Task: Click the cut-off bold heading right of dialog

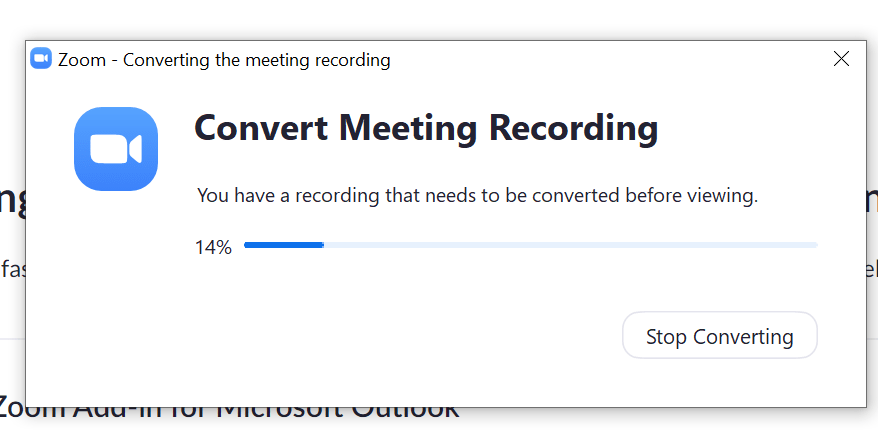Action: click(x=871, y=199)
